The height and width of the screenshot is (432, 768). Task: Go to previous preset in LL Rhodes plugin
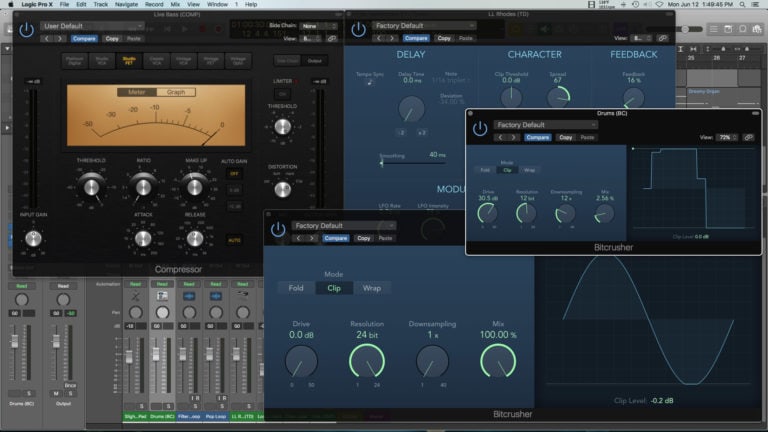click(379, 38)
